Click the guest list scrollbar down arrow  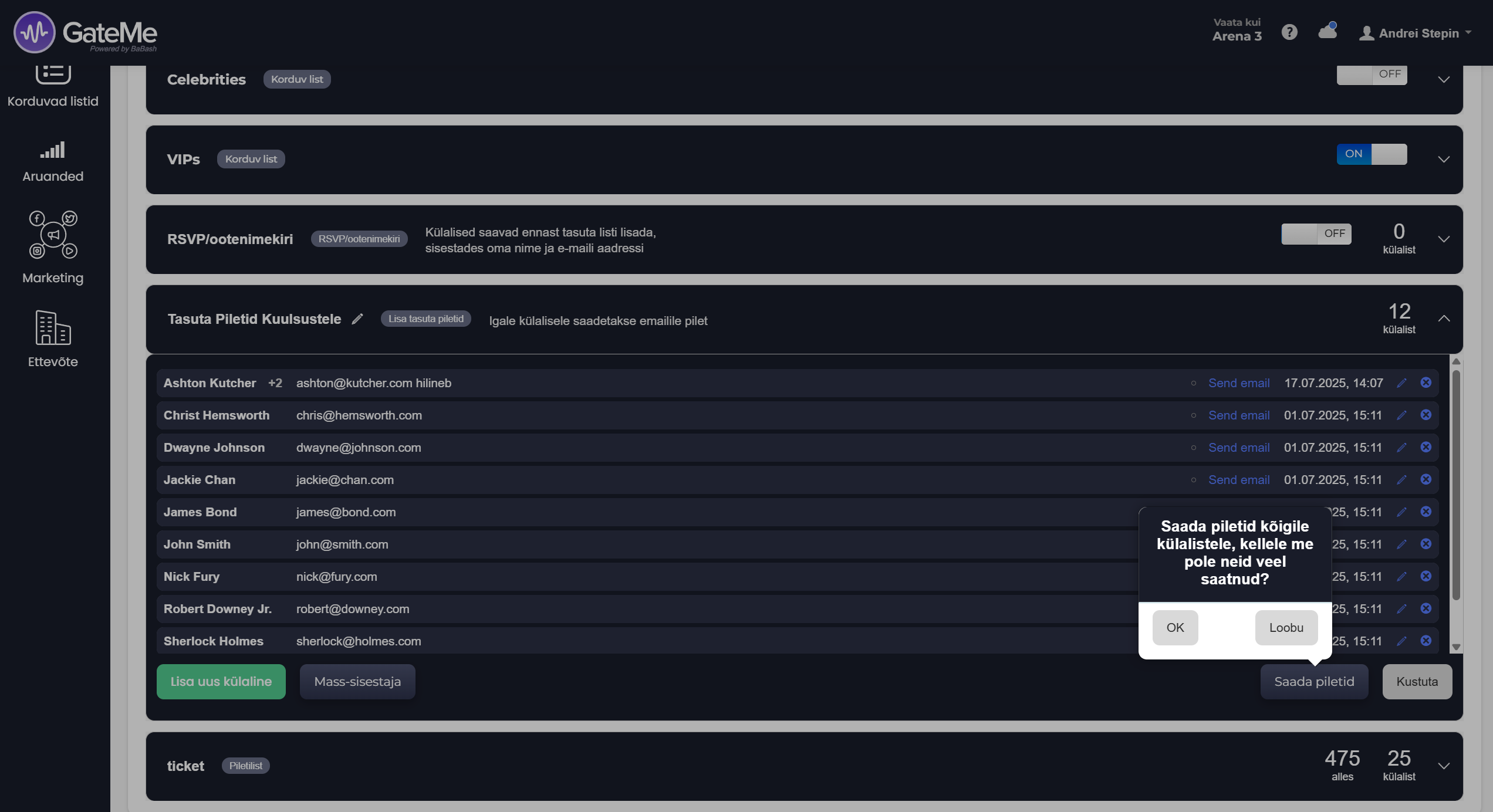1456,647
